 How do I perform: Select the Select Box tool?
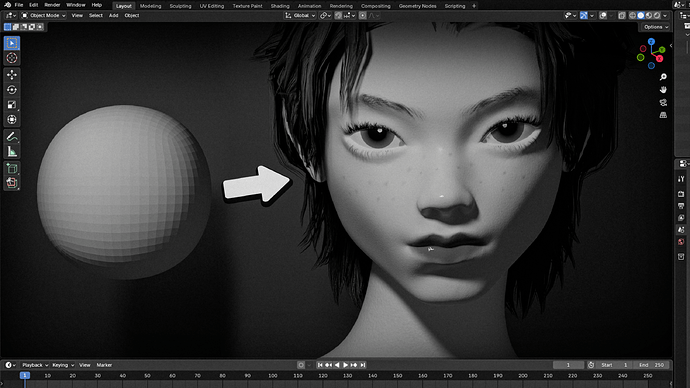pyautogui.click(x=12, y=43)
